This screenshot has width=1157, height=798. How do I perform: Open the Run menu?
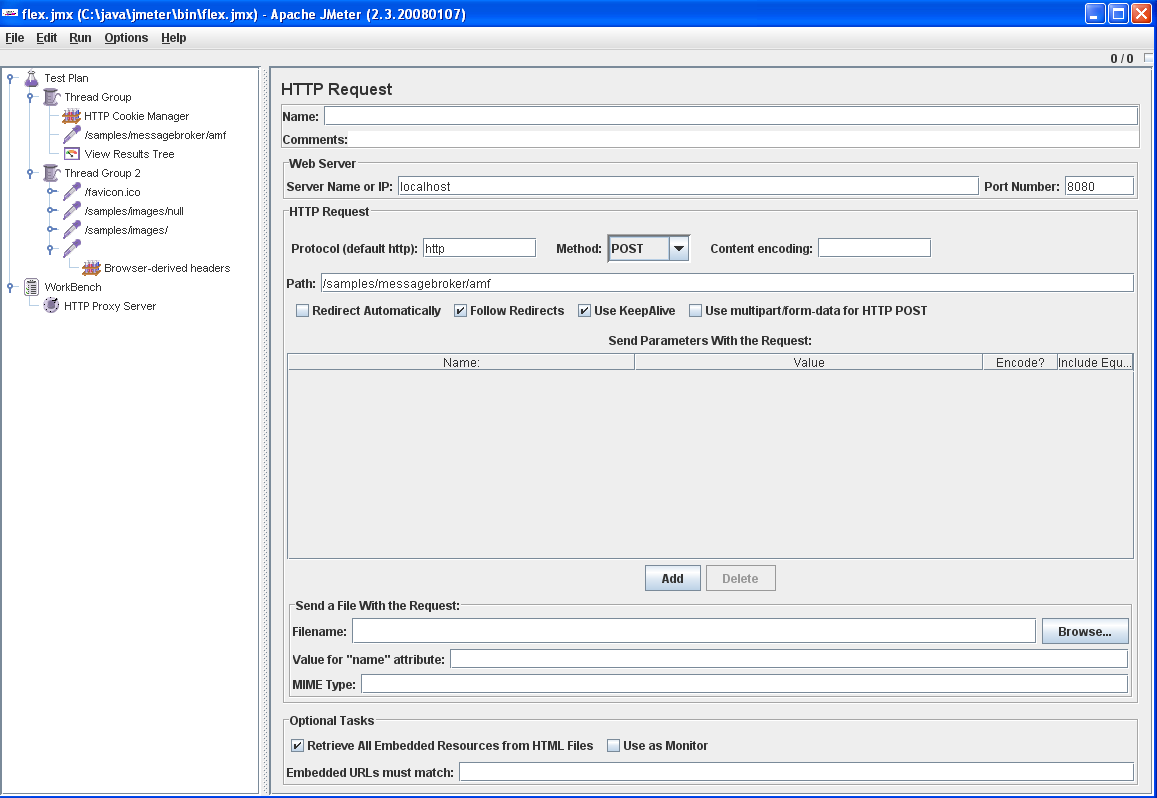click(x=80, y=38)
